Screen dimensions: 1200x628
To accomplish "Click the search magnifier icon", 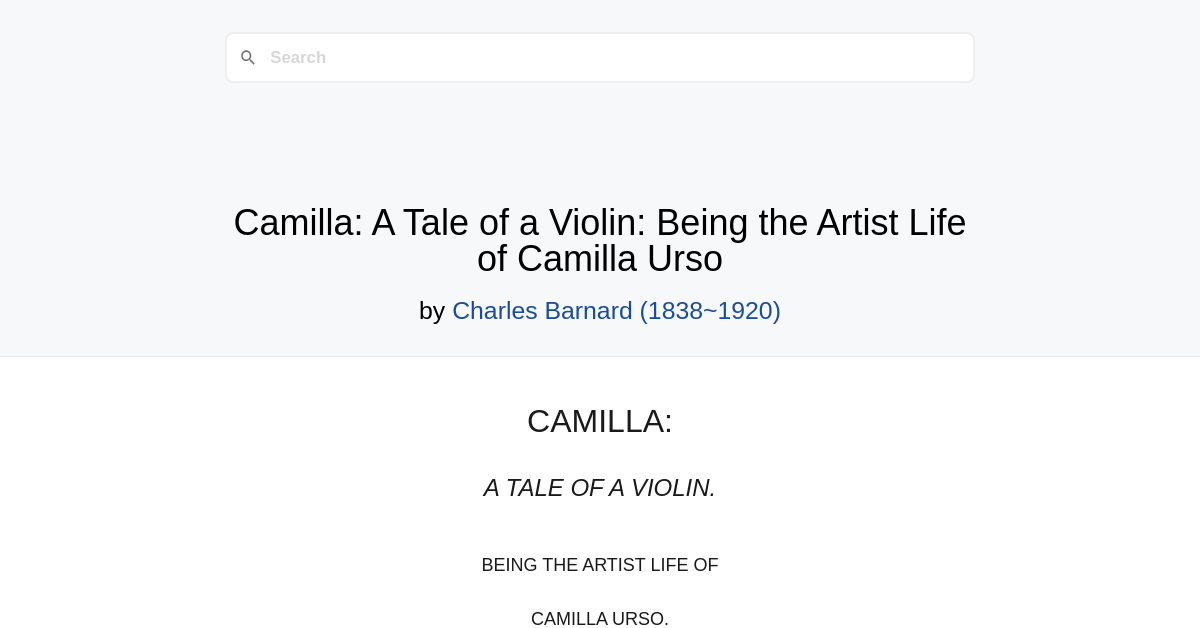I will pyautogui.click(x=248, y=57).
